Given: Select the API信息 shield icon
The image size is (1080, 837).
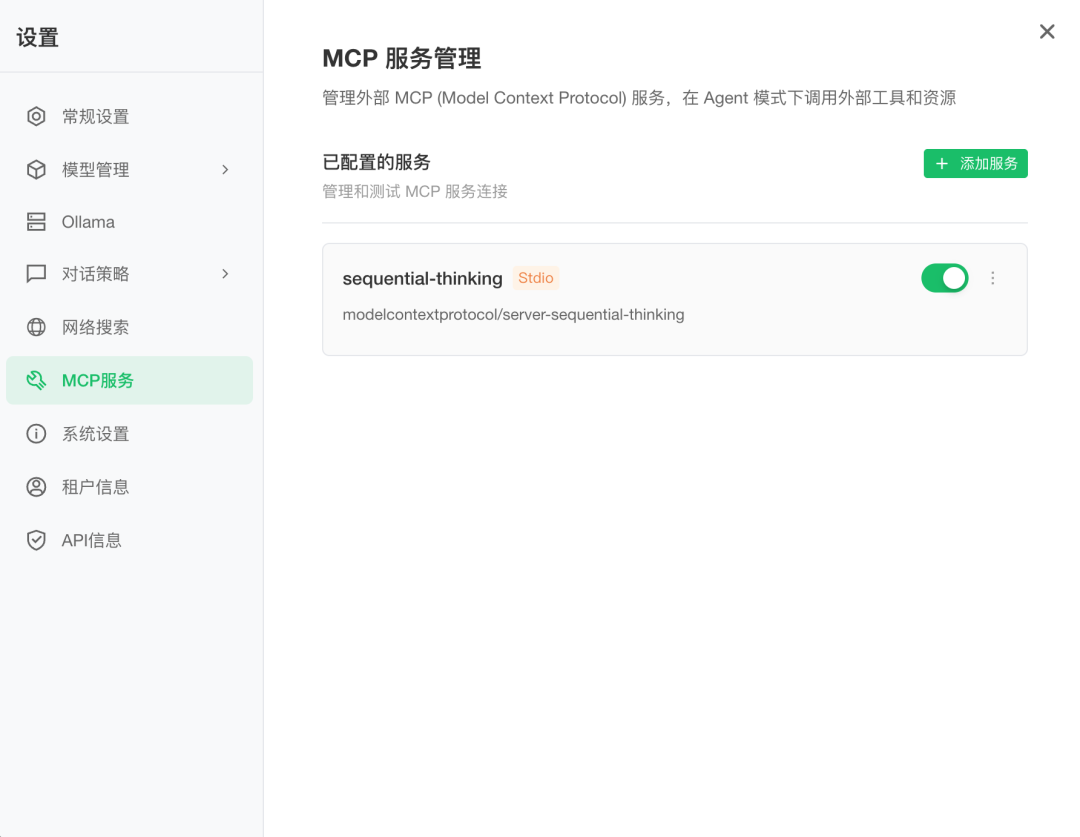Looking at the screenshot, I should point(36,539).
